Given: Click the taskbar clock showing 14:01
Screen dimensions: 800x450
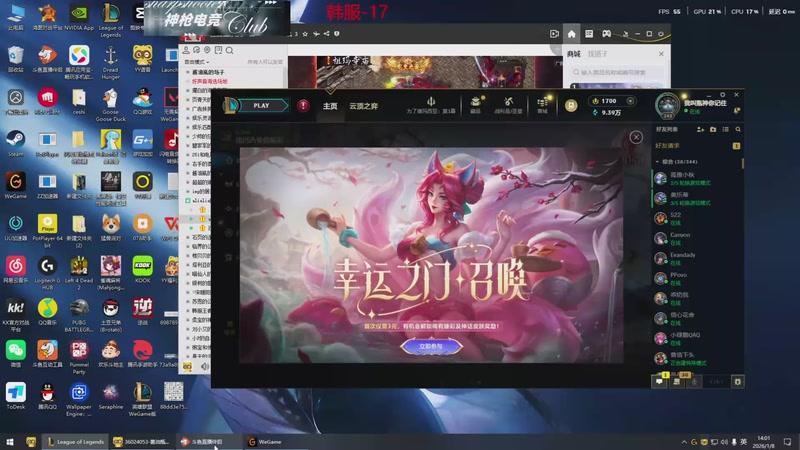Looking at the screenshot, I should click(764, 442).
